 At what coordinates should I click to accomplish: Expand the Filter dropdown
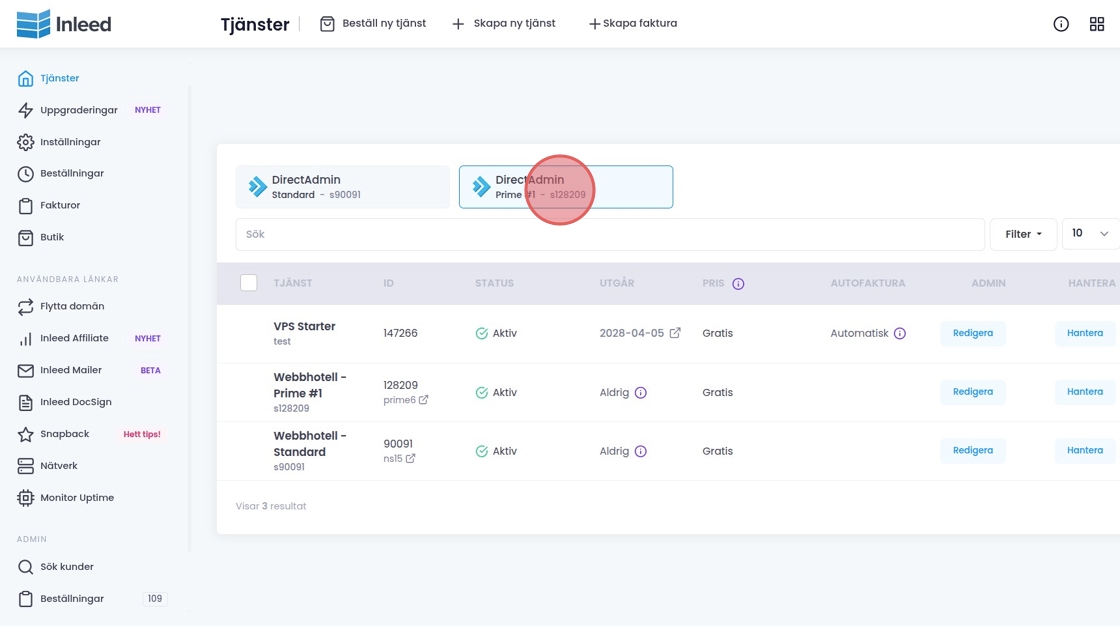point(1023,234)
